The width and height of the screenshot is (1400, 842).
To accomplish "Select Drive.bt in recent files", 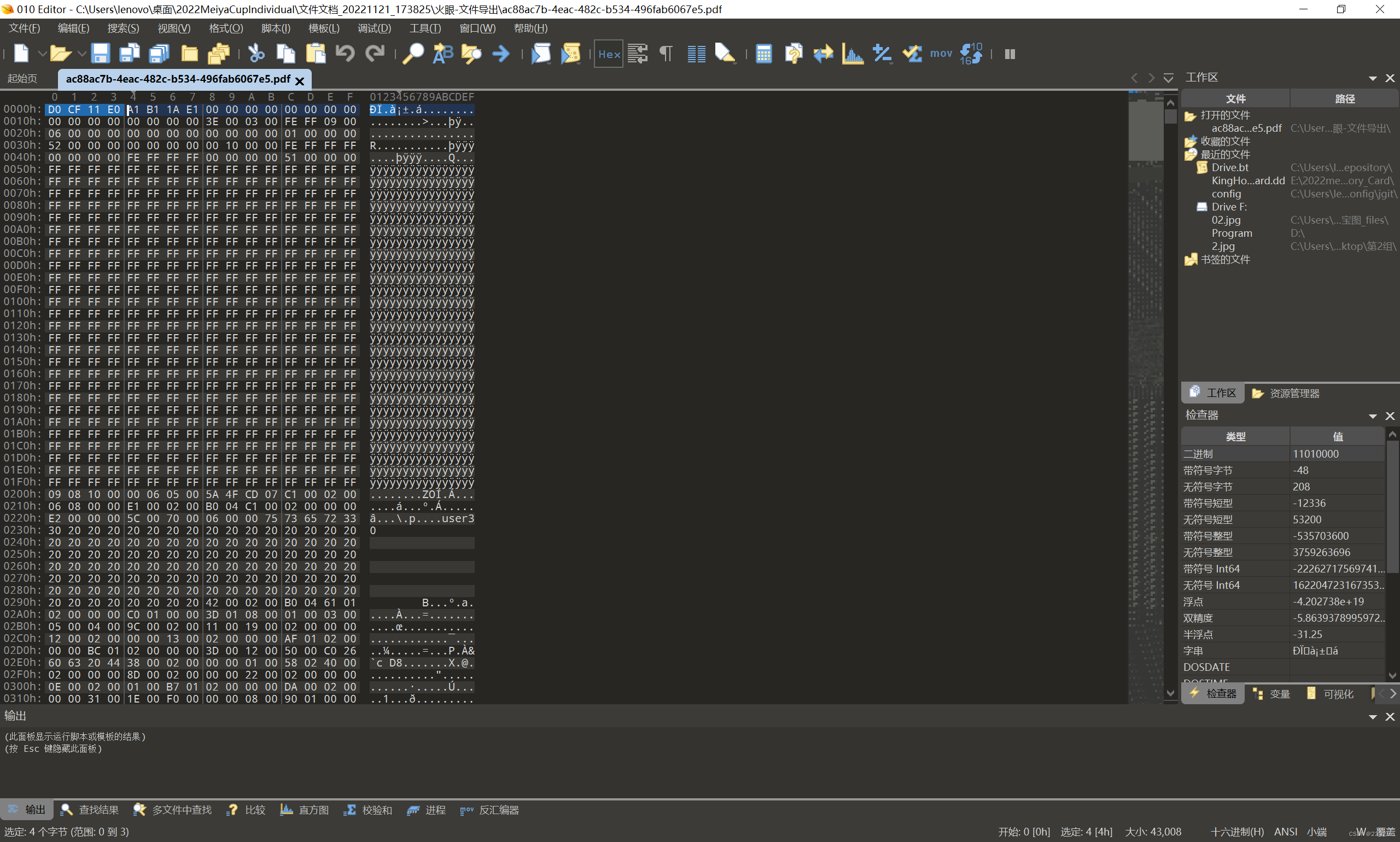I will click(1230, 167).
